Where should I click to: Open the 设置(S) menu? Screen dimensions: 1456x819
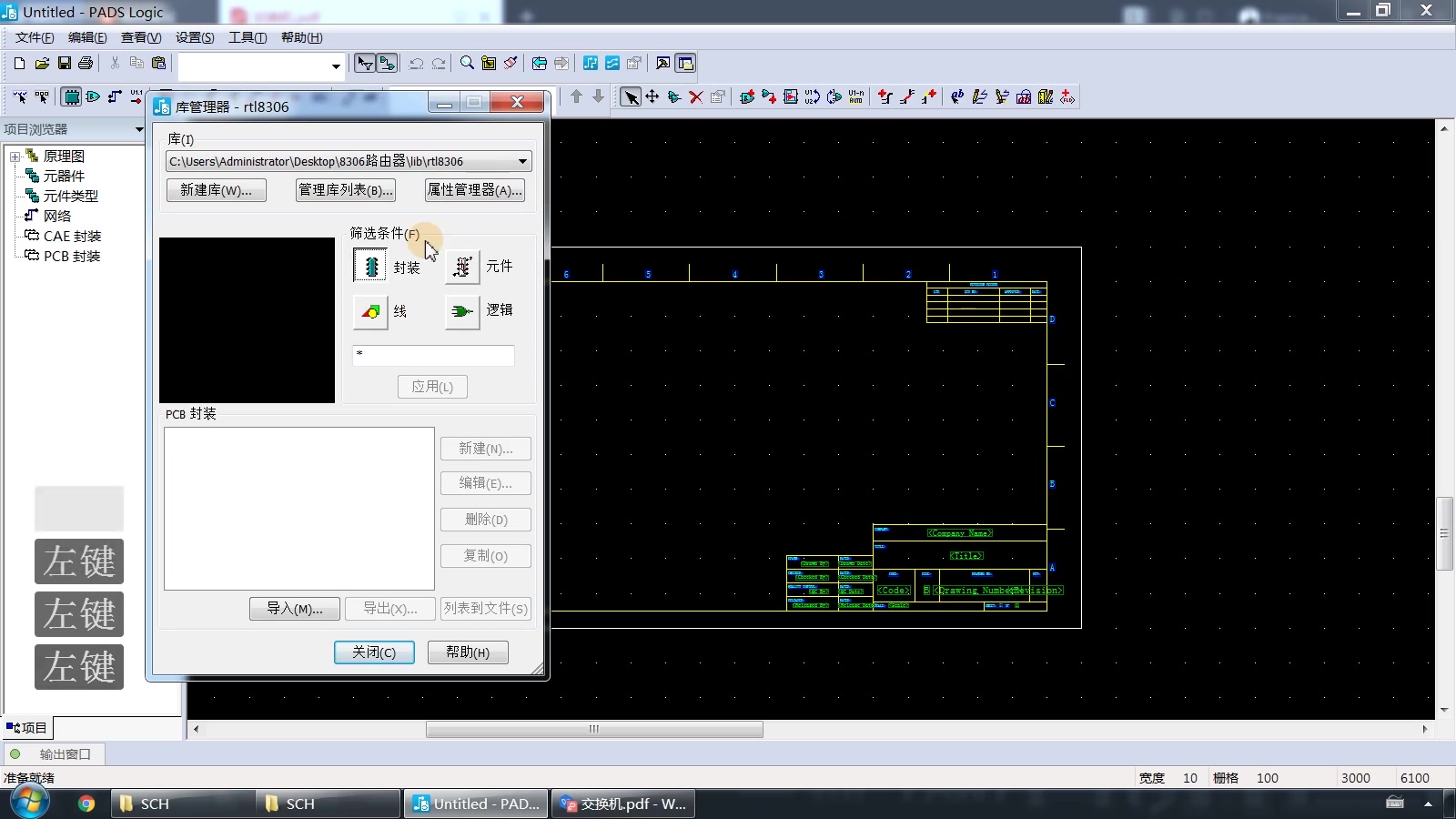click(195, 37)
